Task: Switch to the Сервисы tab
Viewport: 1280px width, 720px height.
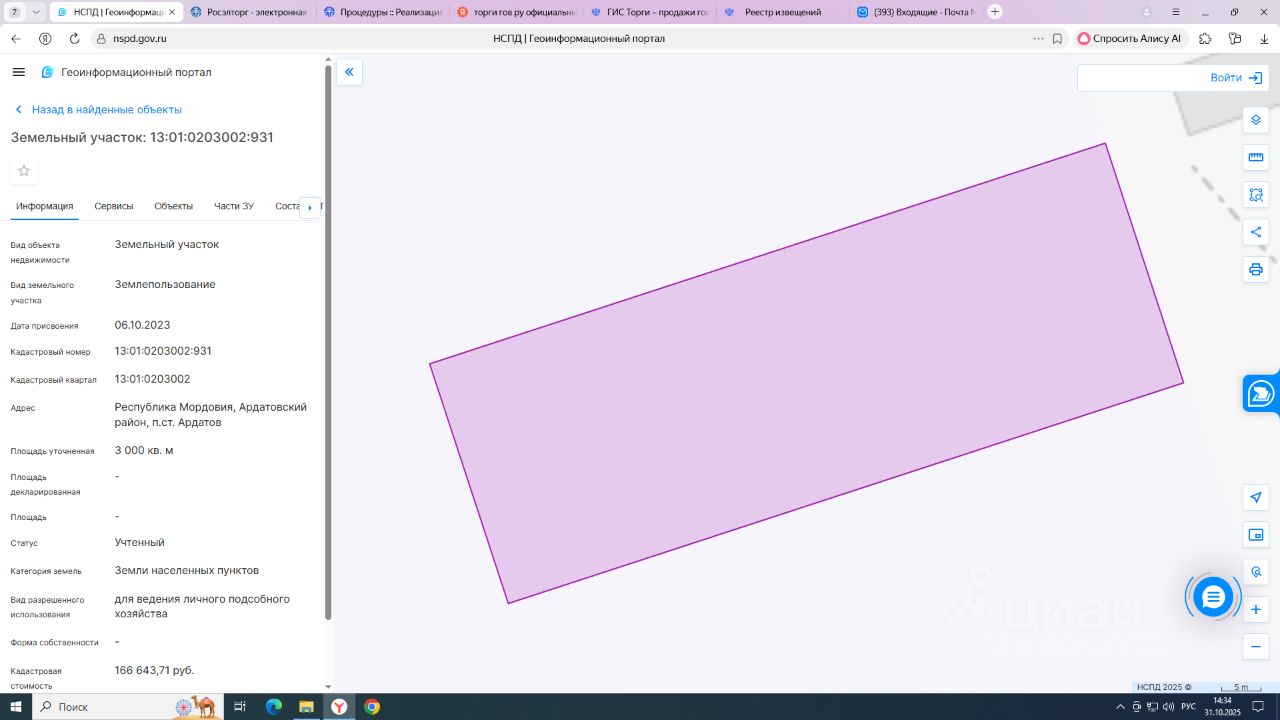Action: click(x=114, y=206)
